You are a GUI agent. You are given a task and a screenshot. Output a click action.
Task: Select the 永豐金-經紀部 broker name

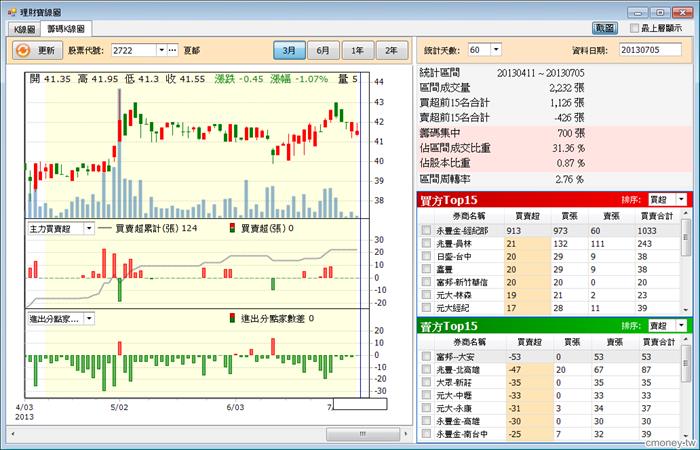(x=462, y=231)
